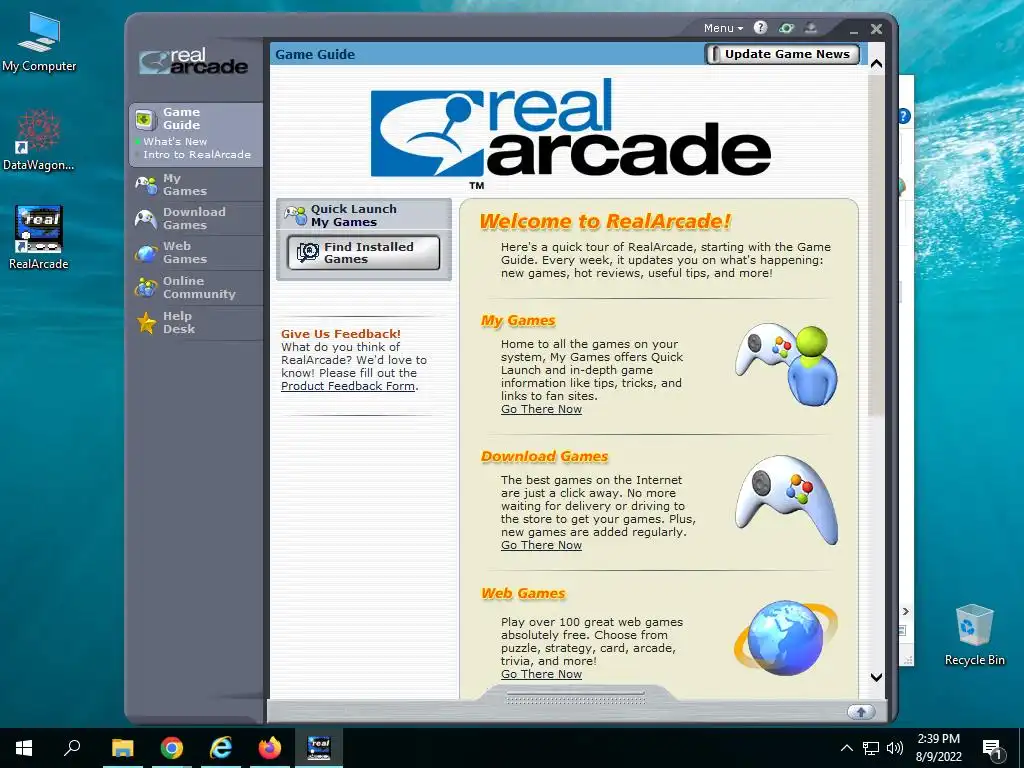Launch Google Chrome from the taskbar
The width and height of the screenshot is (1024, 768).
[x=172, y=748]
